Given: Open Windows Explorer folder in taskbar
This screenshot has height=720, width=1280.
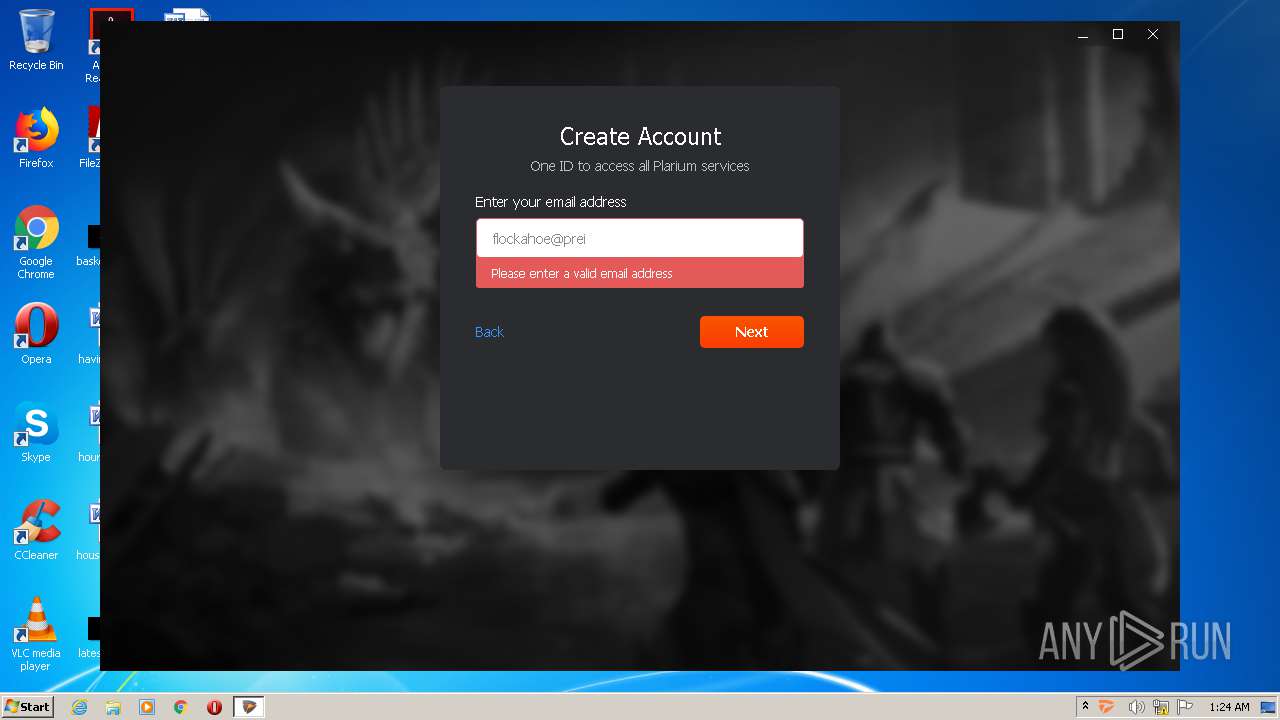Looking at the screenshot, I should [x=113, y=707].
